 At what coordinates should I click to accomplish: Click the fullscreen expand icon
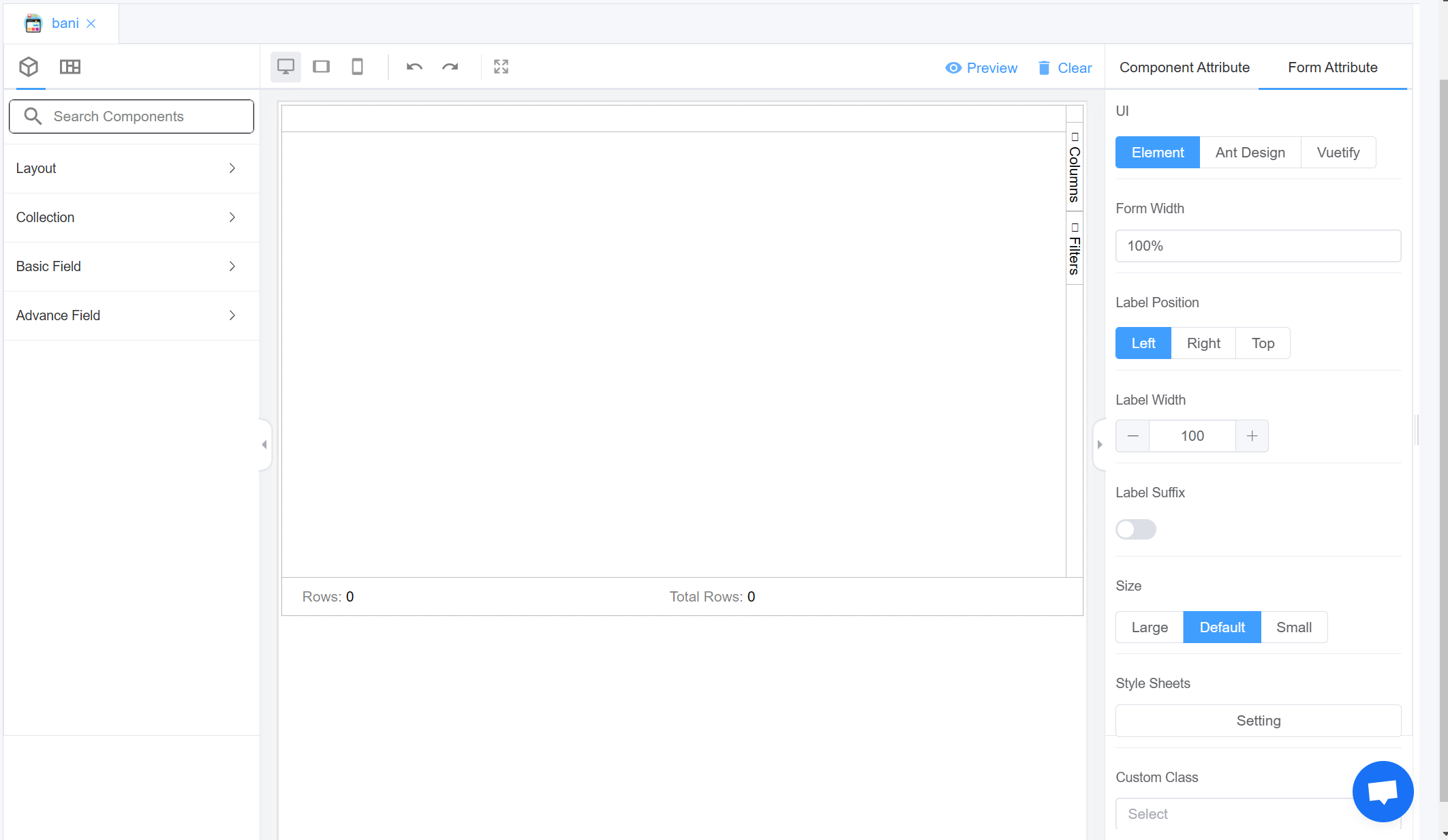click(501, 67)
